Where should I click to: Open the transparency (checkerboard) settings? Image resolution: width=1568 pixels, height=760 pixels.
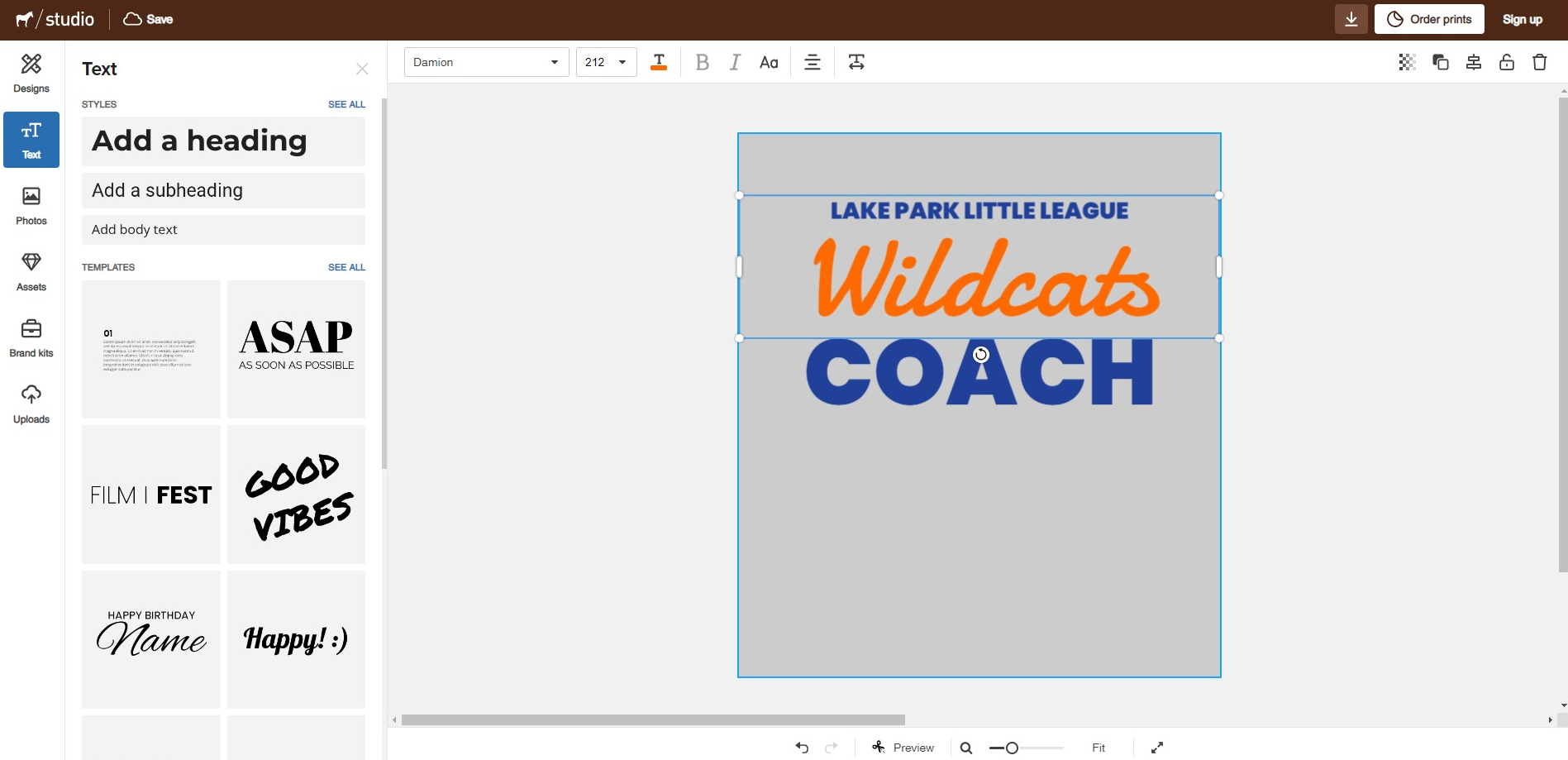pyautogui.click(x=1406, y=61)
